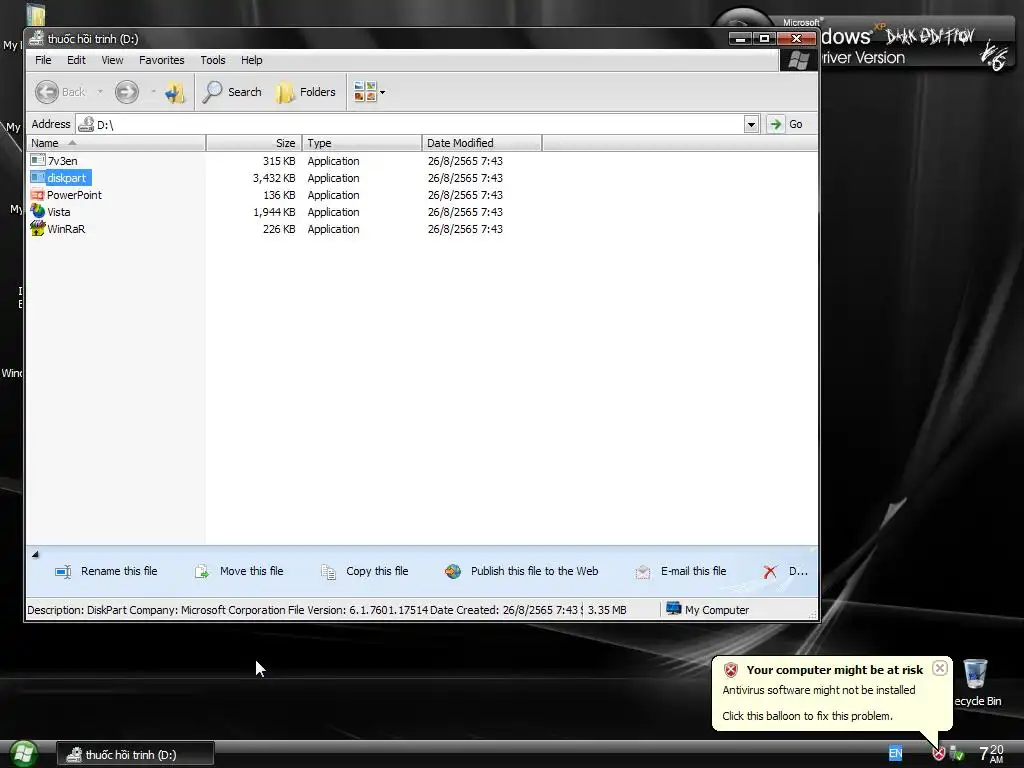Click the PowerPoint file name
This screenshot has height=768, width=1024.
coord(74,195)
